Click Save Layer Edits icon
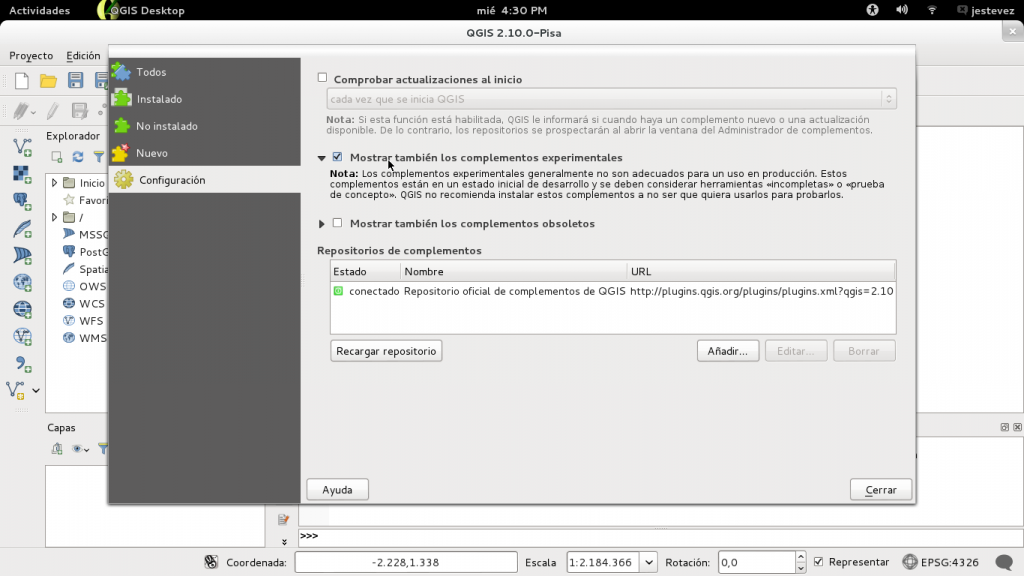 80,110
